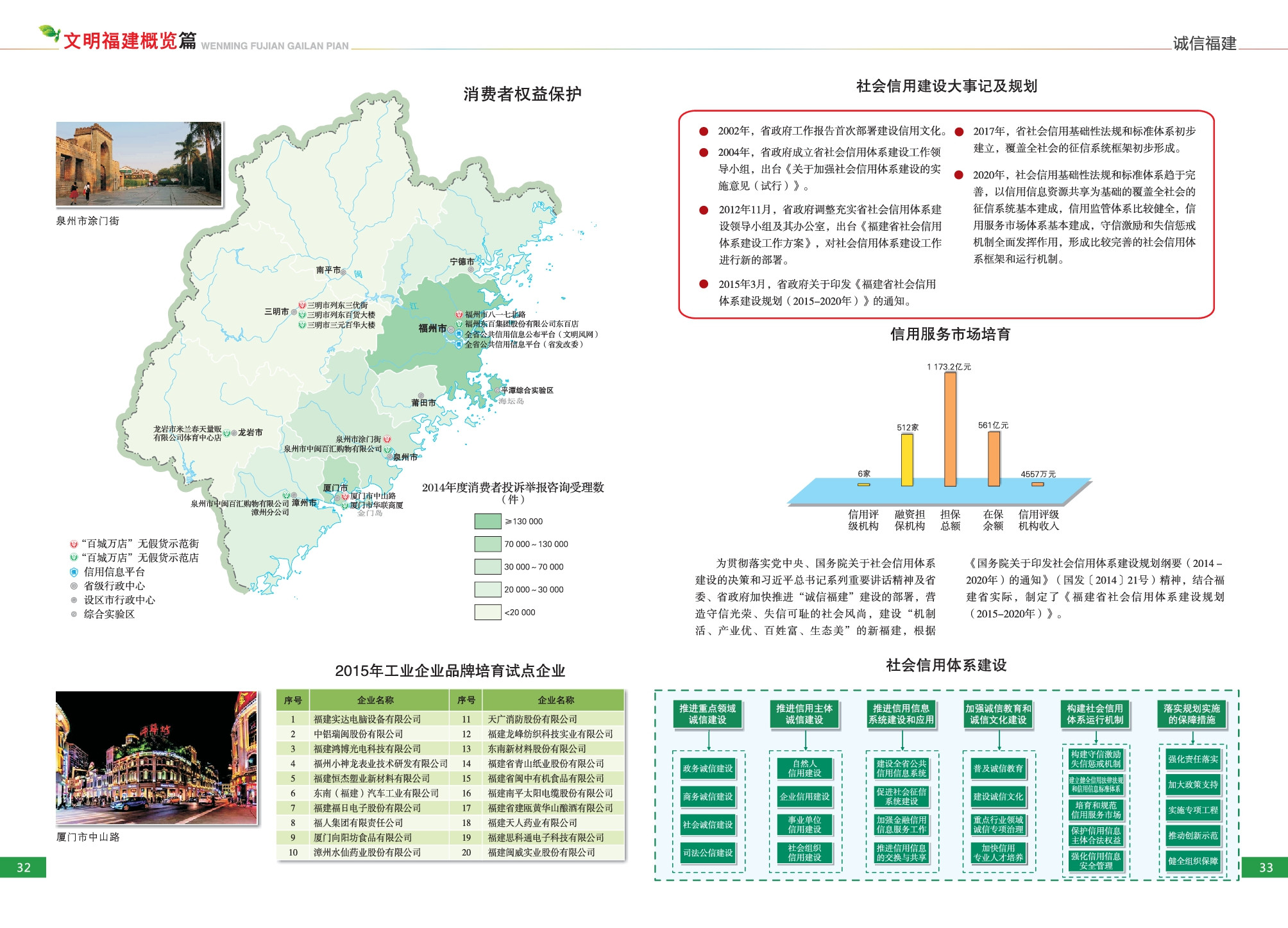
Task: Open the 泉州市涂门街 street photo
Action: (139, 164)
